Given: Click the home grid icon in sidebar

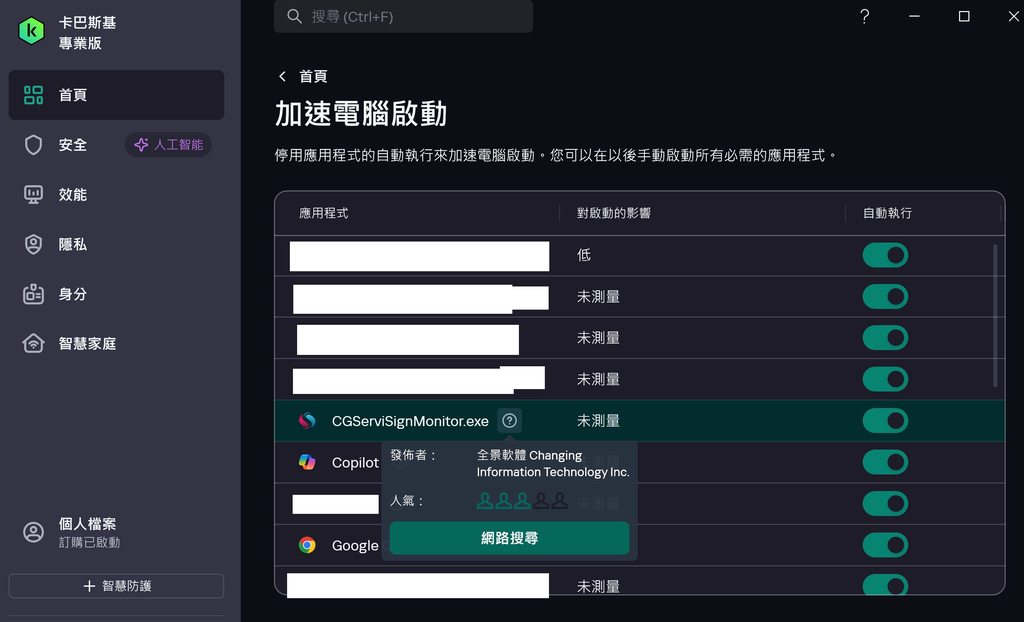Looking at the screenshot, I should pos(33,95).
